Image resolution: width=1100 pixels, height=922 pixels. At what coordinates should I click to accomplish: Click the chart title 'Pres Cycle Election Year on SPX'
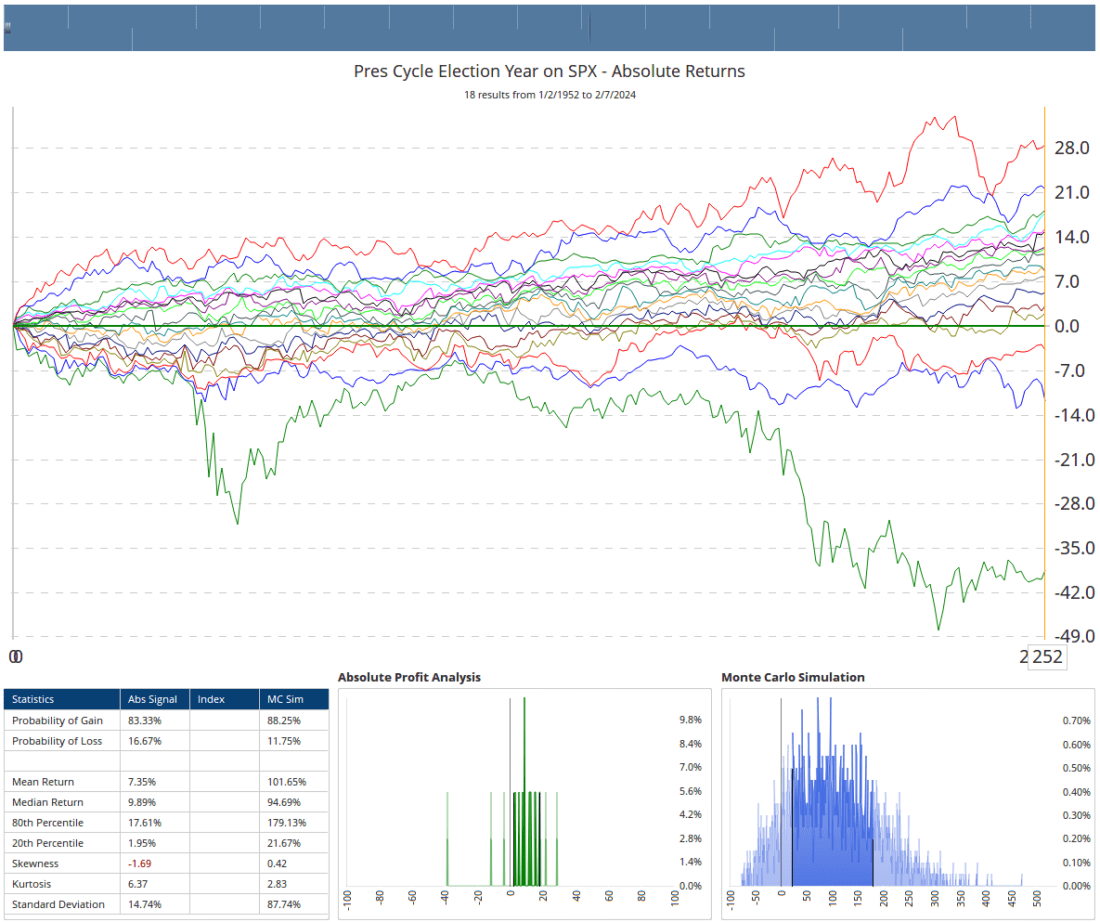(549, 72)
